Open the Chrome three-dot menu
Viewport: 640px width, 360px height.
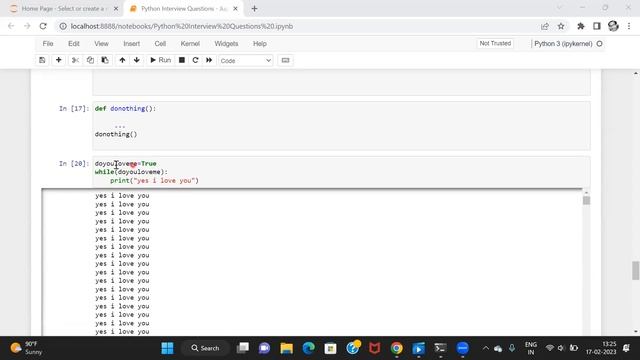[x=629, y=26]
